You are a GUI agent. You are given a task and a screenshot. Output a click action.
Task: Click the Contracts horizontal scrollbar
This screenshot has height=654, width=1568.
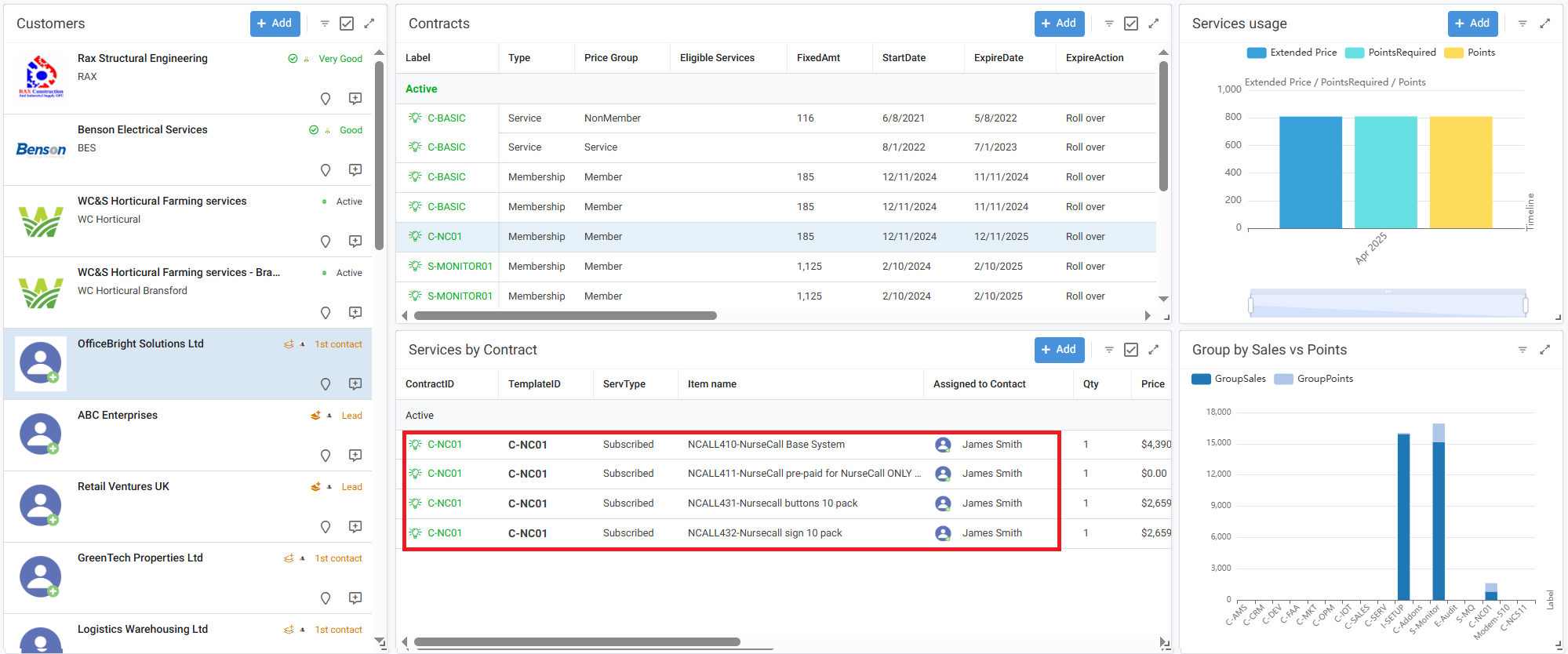[x=566, y=316]
